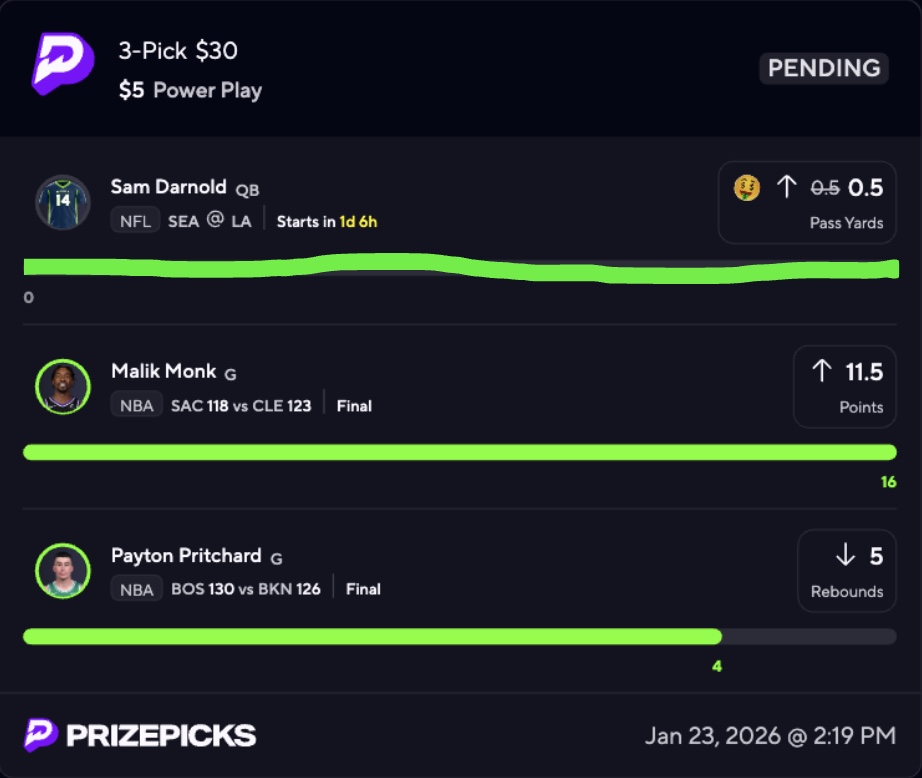Click the 11.5 Points stat box

click(845, 387)
